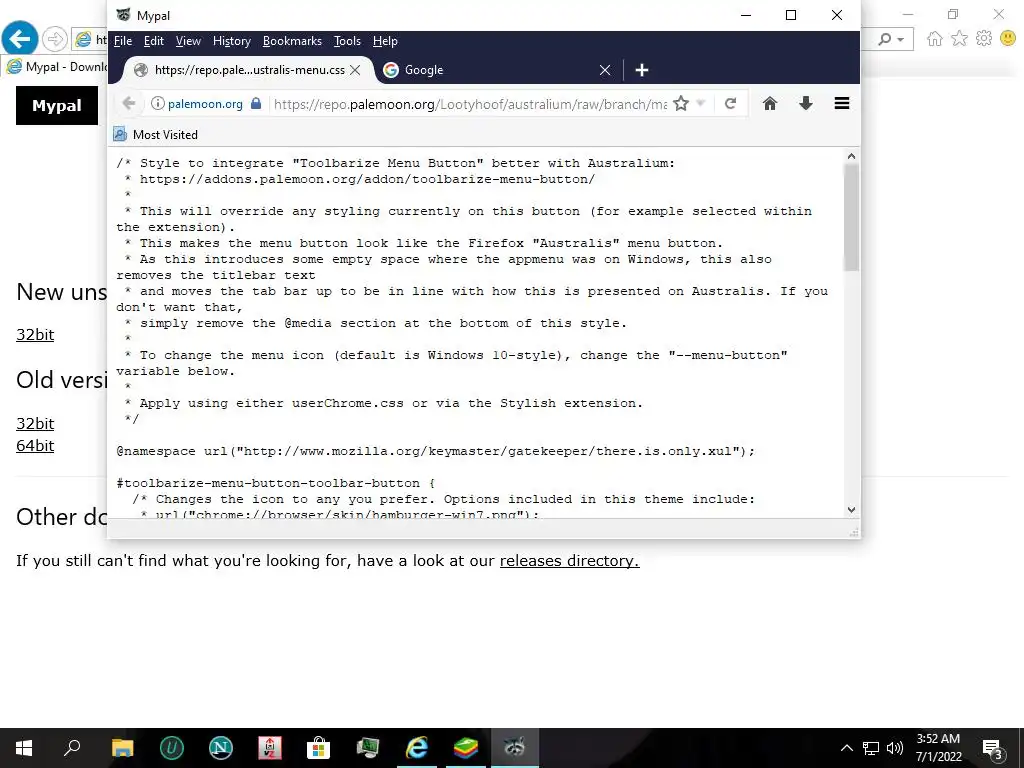Click Mypal raccoon icon in title bar
Image resolution: width=1024 pixels, height=768 pixels.
tap(123, 15)
